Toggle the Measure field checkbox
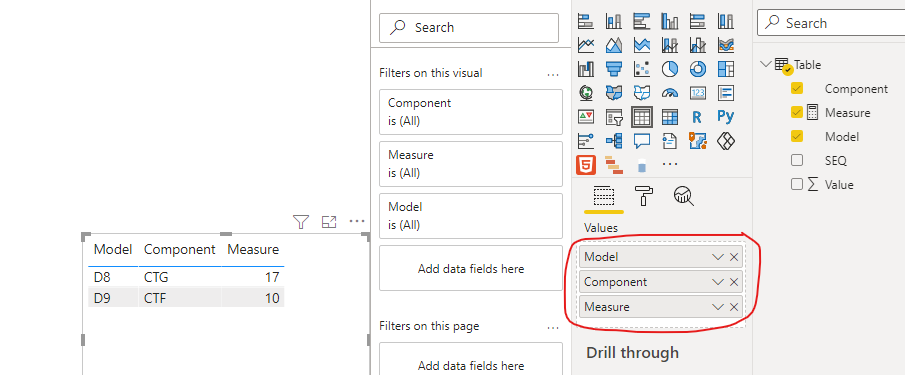The width and height of the screenshot is (905, 375). point(797,112)
